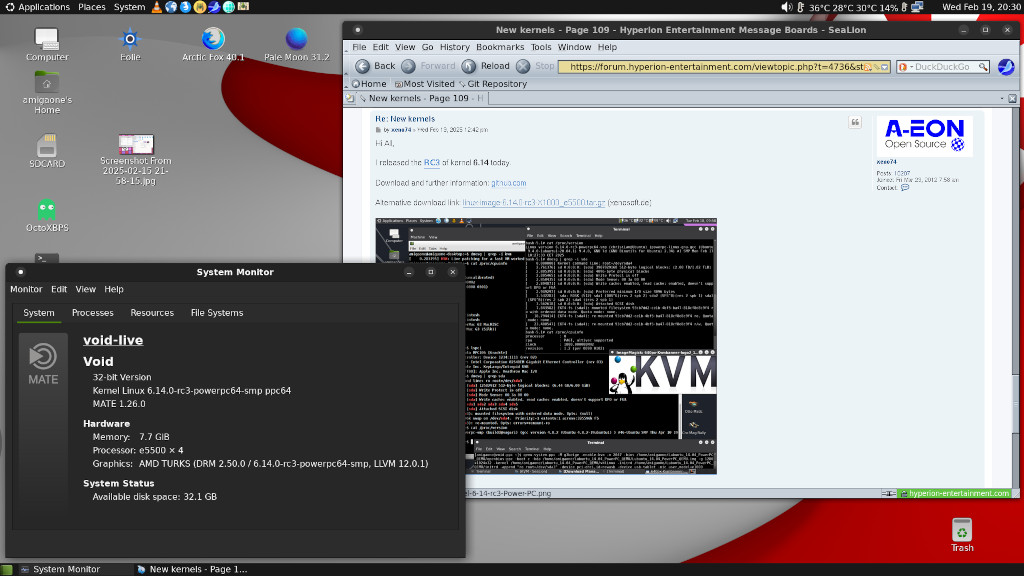Viewport: 1024px width, 576px height.
Task: Expand the URL history dropdown arrow
Action: 885,67
